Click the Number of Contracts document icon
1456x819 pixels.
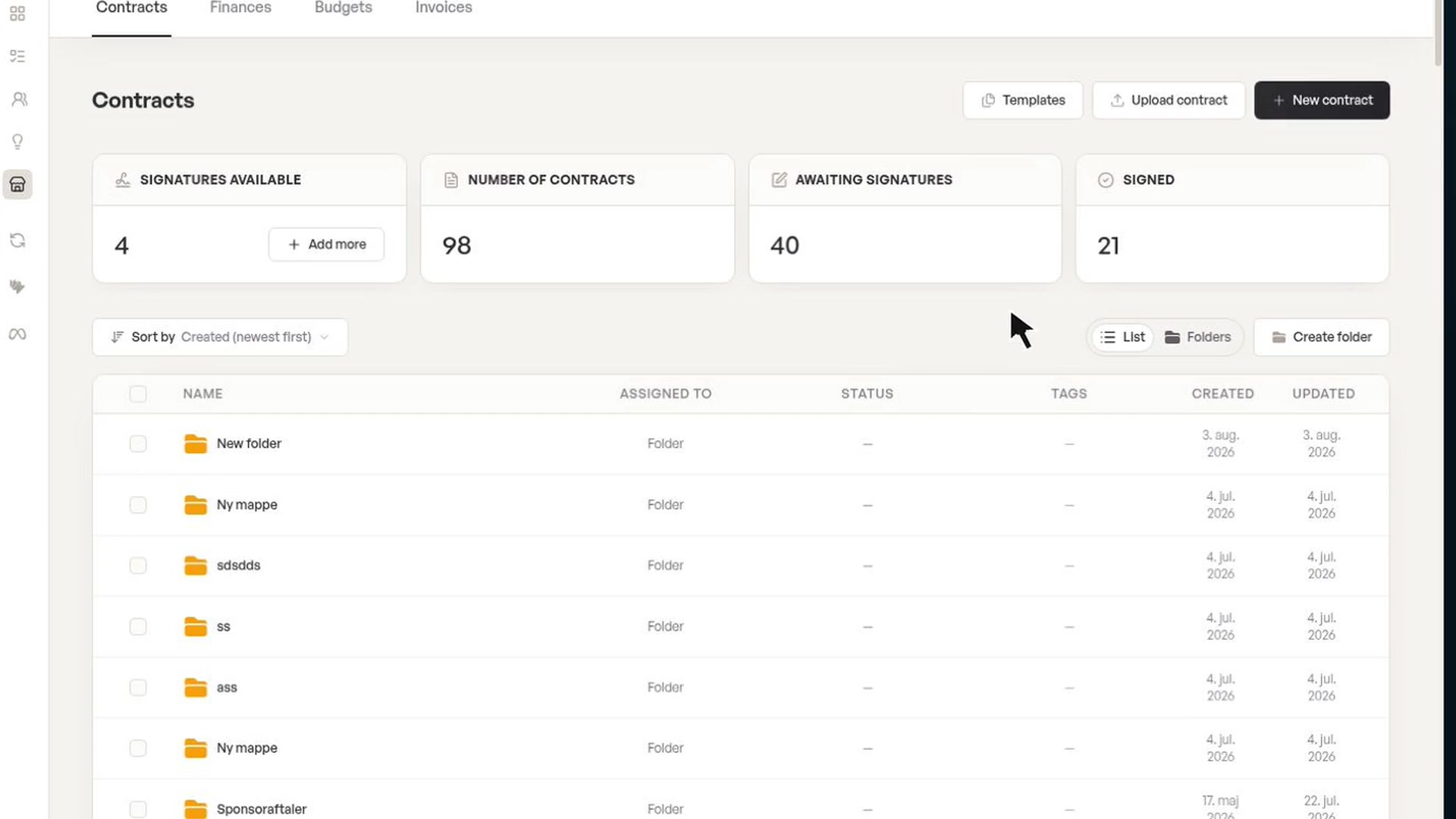click(450, 180)
